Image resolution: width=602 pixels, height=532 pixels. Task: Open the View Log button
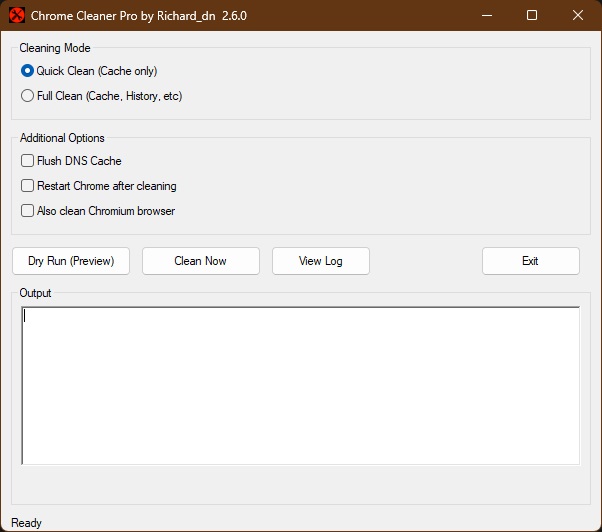(x=321, y=261)
